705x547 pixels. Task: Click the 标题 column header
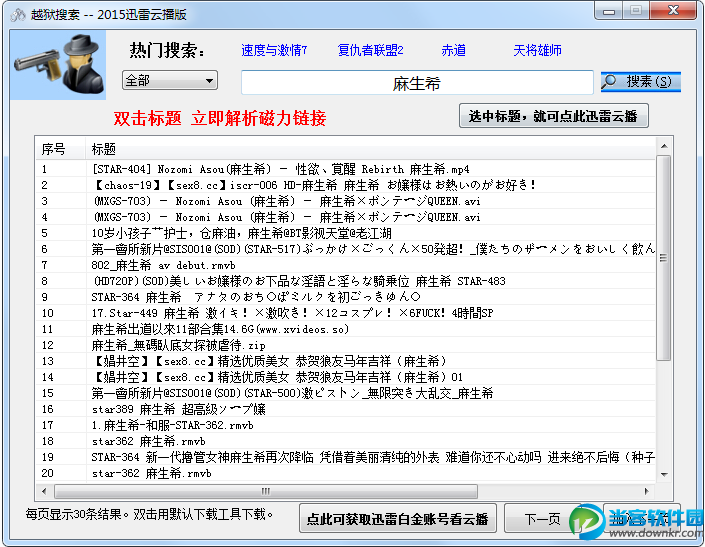coord(370,149)
